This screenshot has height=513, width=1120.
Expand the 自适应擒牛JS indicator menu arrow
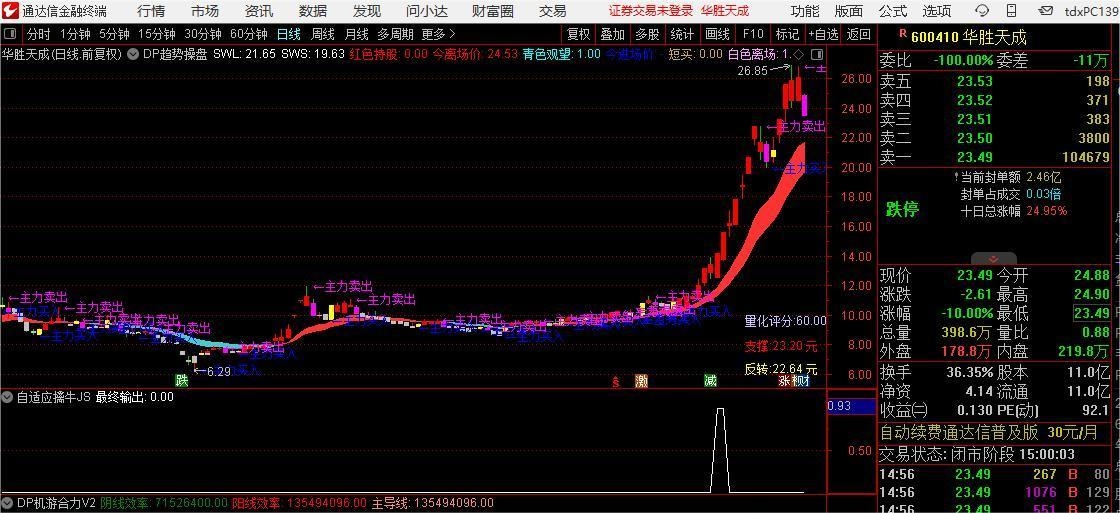(9, 397)
